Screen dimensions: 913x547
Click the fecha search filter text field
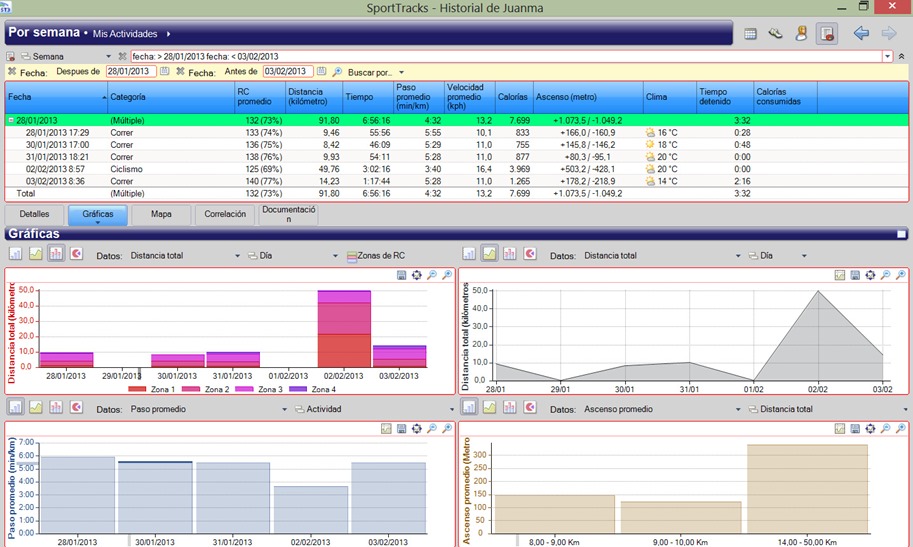pos(506,57)
